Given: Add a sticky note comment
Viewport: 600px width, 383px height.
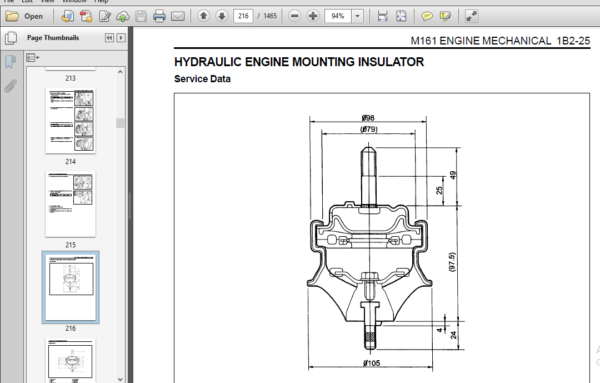Looking at the screenshot, I should [427, 16].
